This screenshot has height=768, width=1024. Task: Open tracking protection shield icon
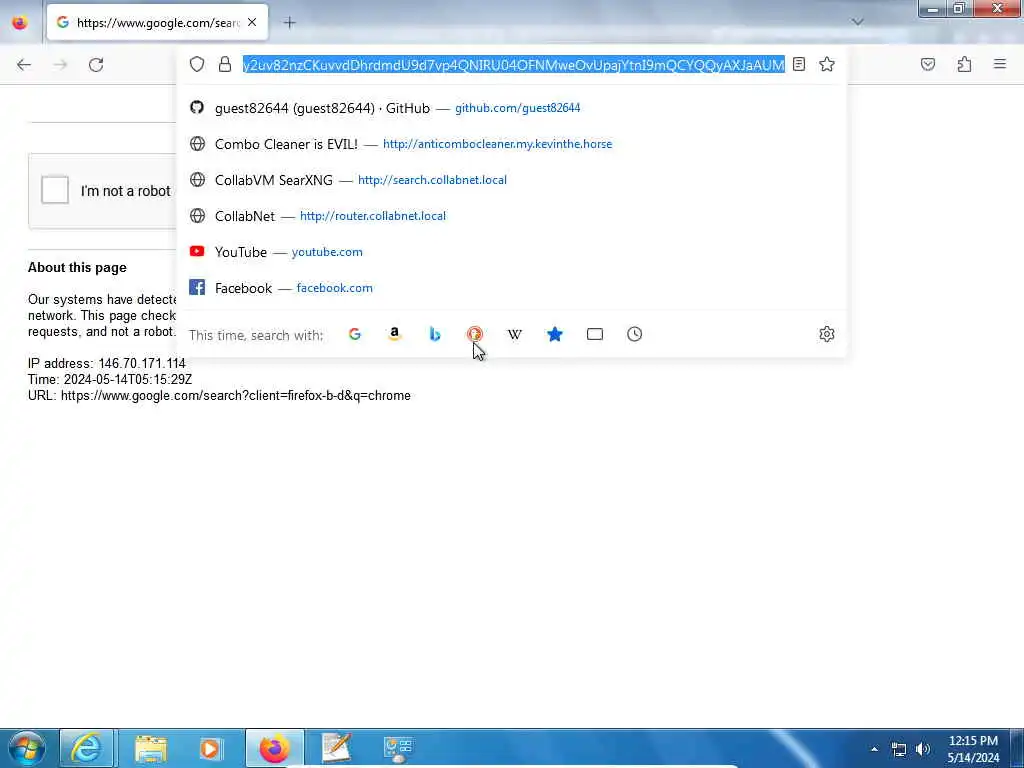[197, 64]
